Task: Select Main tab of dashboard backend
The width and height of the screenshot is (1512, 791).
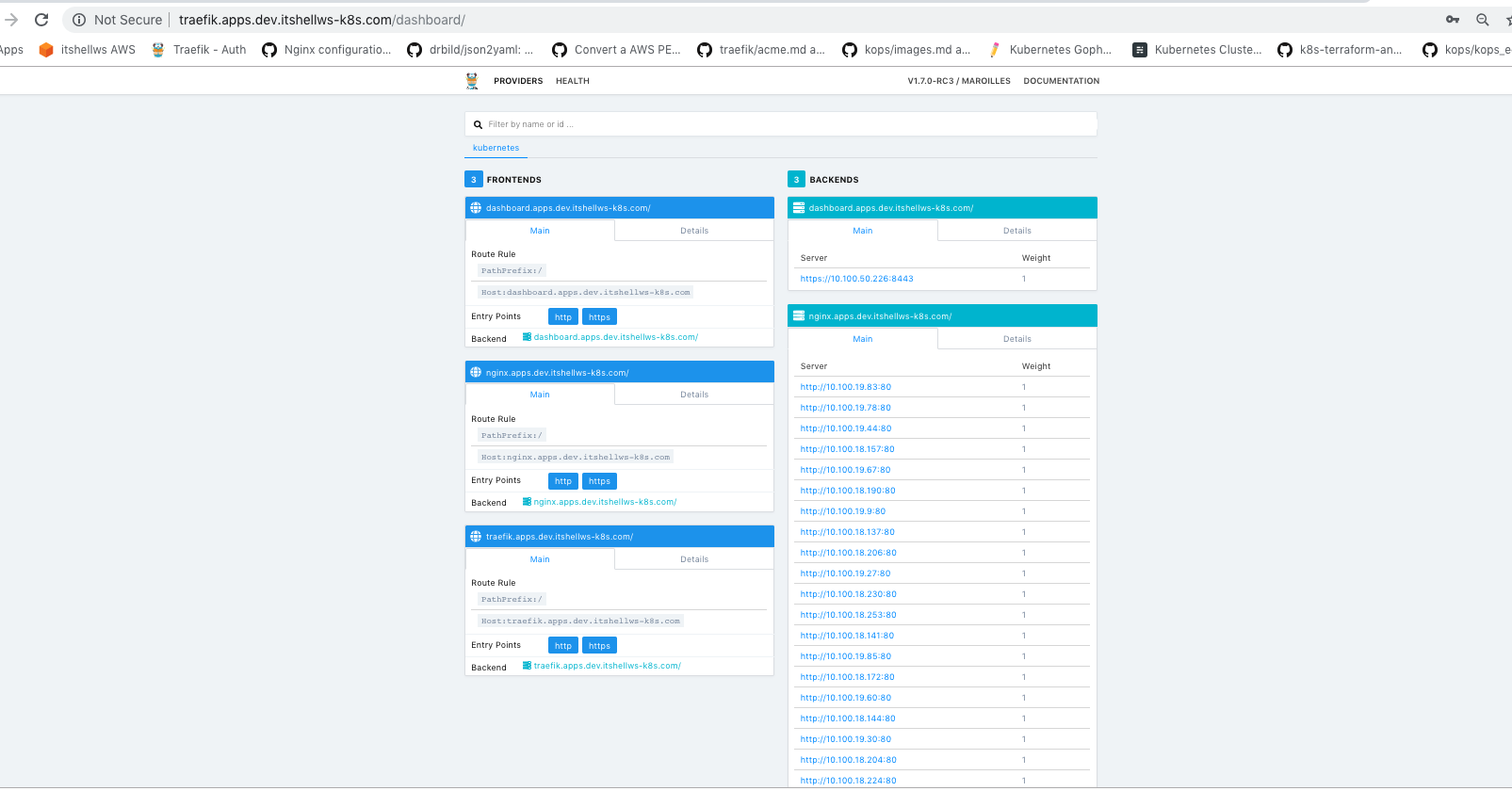Action: tap(863, 231)
